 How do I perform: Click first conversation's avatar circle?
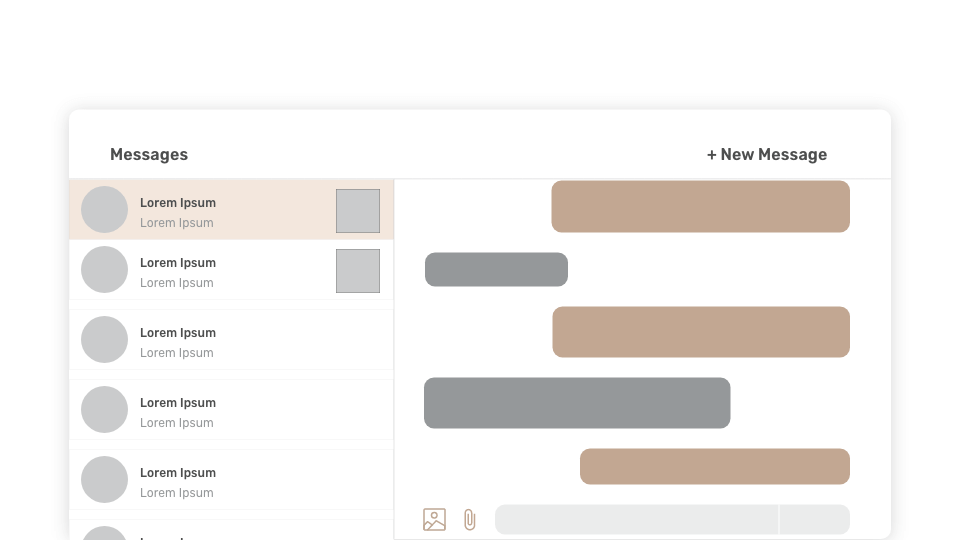pos(104,210)
